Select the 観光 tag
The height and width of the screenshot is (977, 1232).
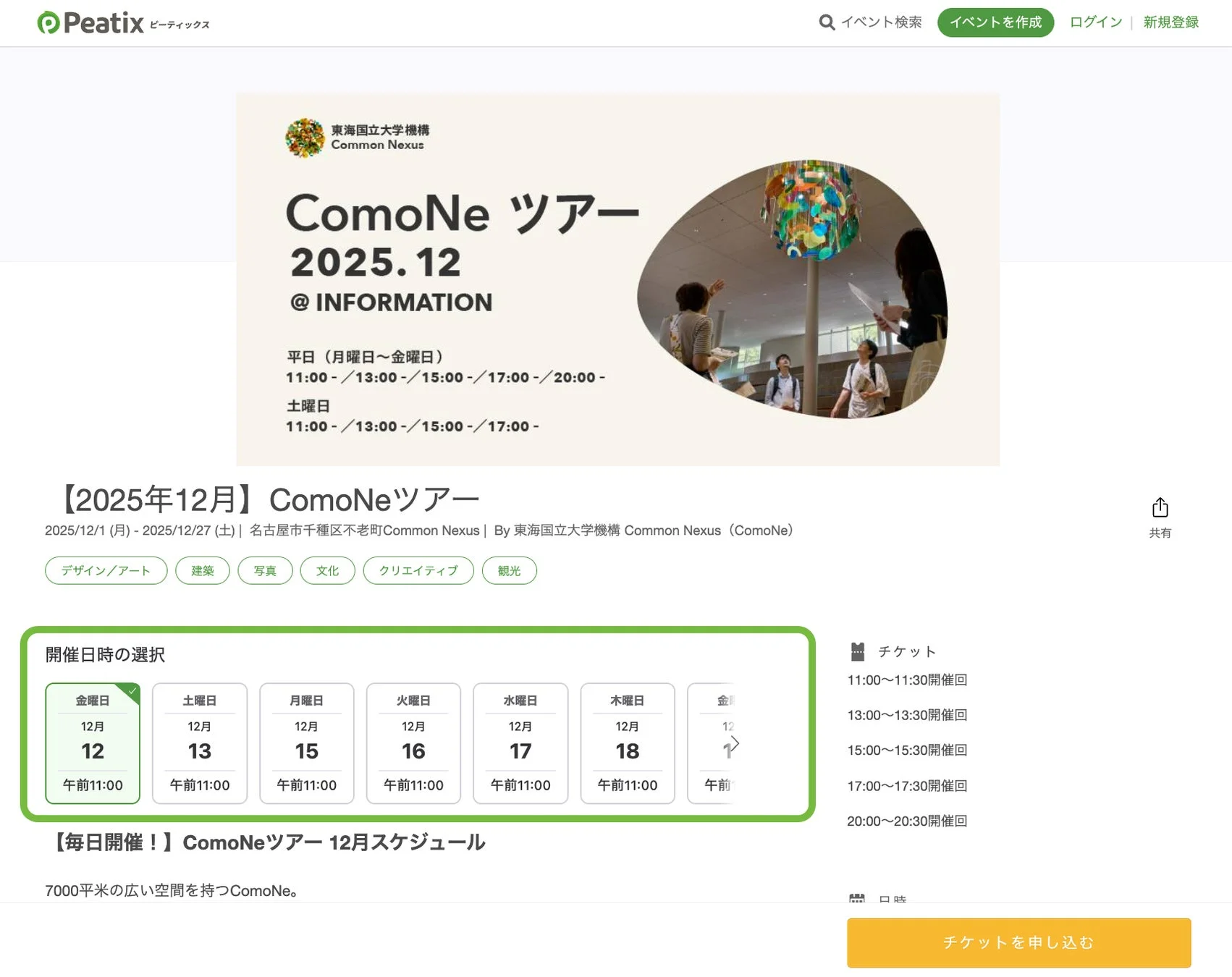click(x=509, y=570)
